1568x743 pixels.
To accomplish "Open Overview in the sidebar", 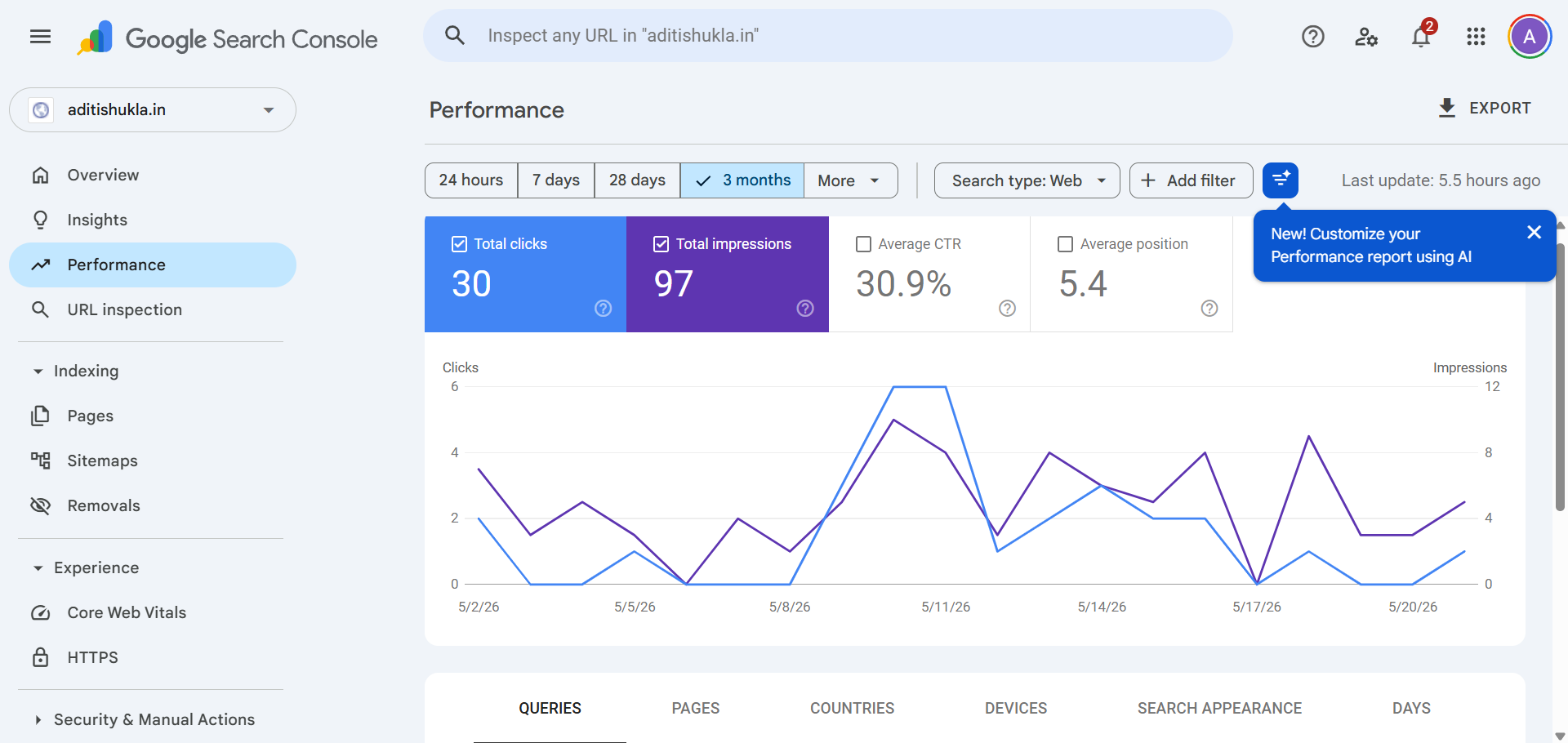I will click(x=153, y=175).
